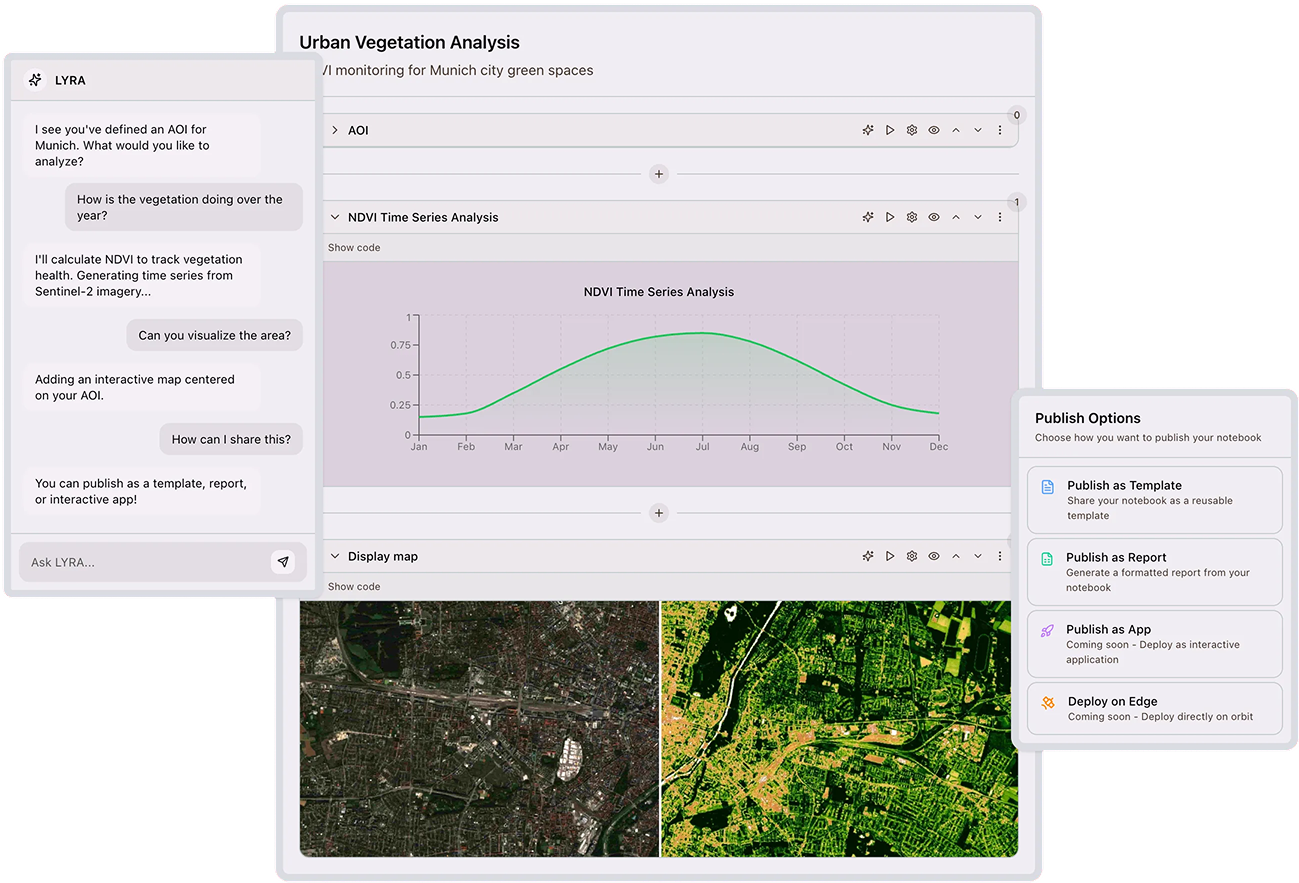Send a message to LYRA

283,561
